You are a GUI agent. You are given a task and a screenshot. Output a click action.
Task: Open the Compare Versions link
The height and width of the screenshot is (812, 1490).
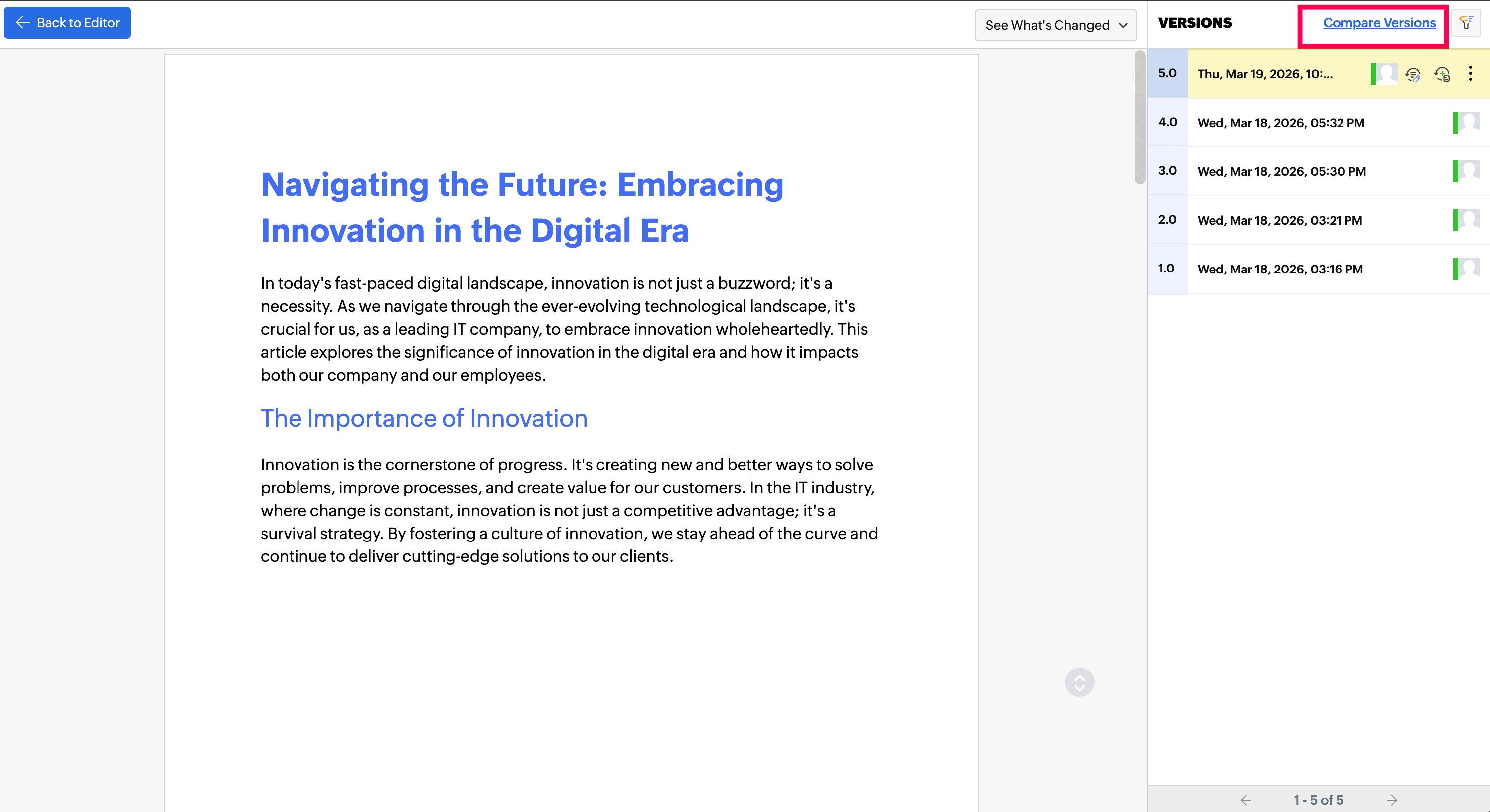1379,23
